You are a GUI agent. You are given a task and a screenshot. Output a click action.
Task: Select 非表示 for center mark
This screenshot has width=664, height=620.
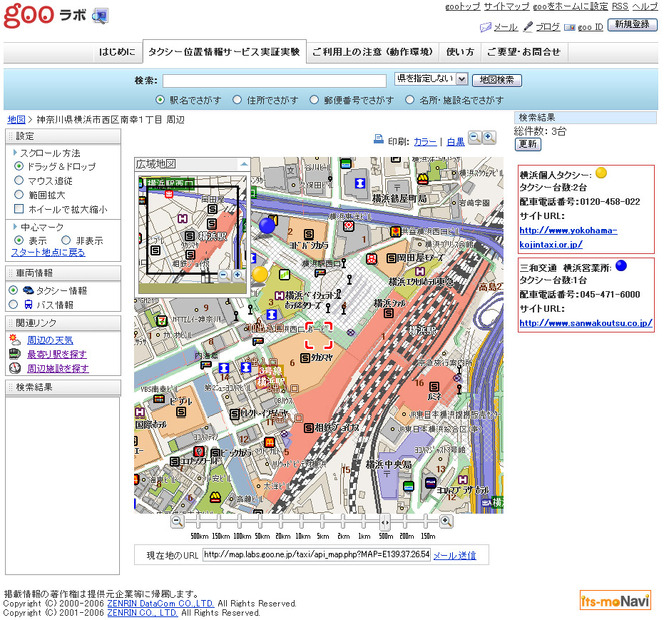(x=66, y=240)
